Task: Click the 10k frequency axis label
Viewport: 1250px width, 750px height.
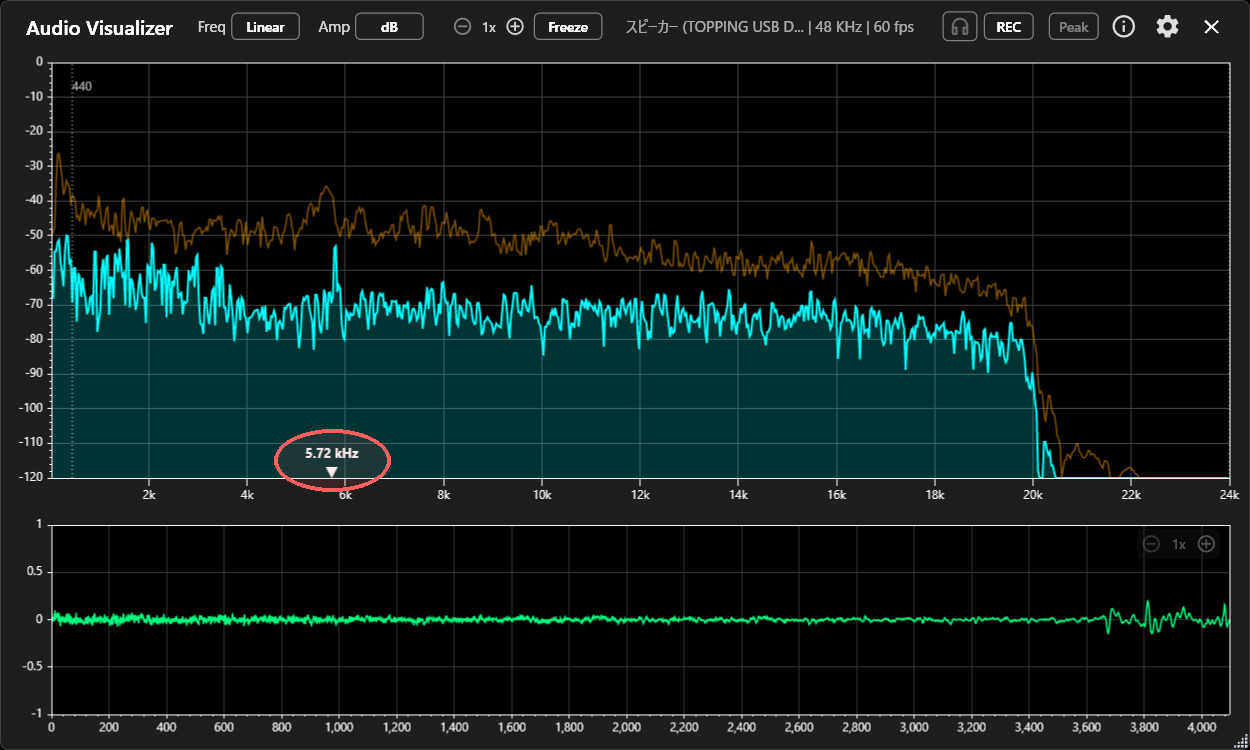Action: tap(542, 494)
